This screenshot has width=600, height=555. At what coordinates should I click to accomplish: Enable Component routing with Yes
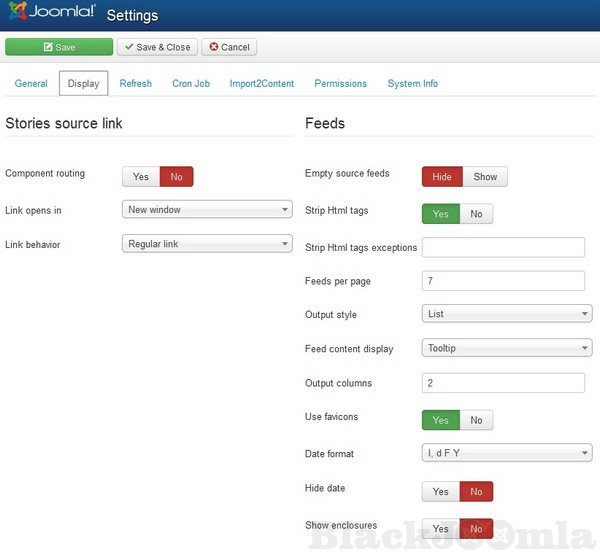[x=141, y=177]
